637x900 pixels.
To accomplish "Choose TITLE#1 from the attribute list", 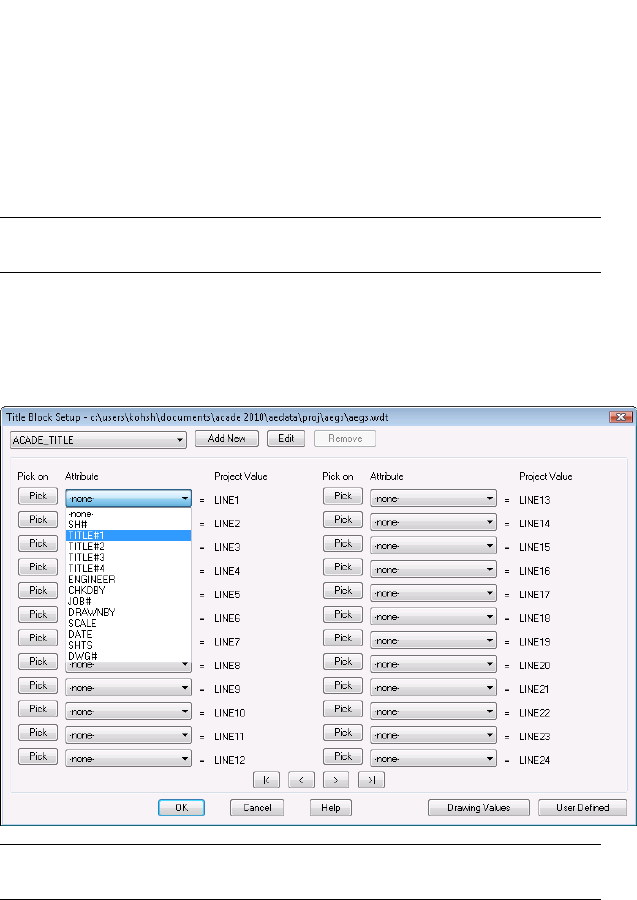I will click(x=129, y=536).
